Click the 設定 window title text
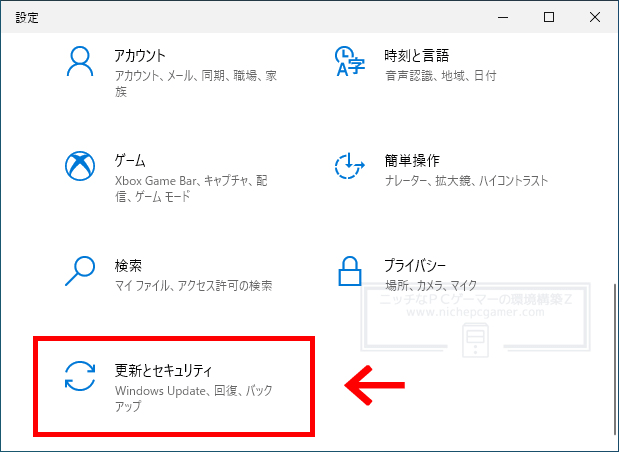The height and width of the screenshot is (452, 619). [27, 17]
